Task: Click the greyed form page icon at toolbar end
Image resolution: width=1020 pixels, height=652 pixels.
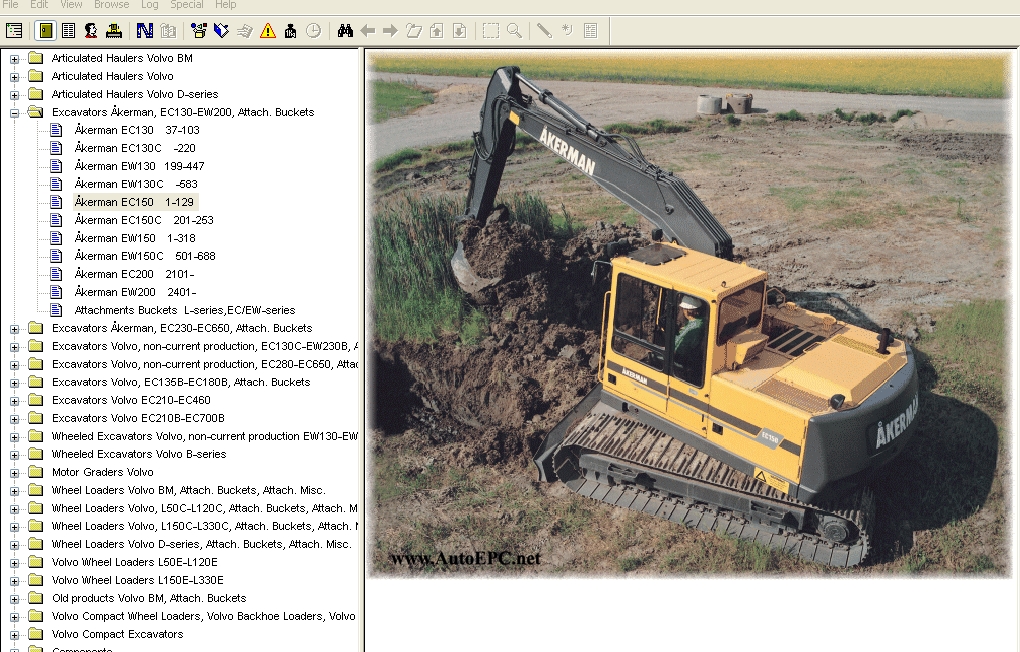Action: point(591,31)
